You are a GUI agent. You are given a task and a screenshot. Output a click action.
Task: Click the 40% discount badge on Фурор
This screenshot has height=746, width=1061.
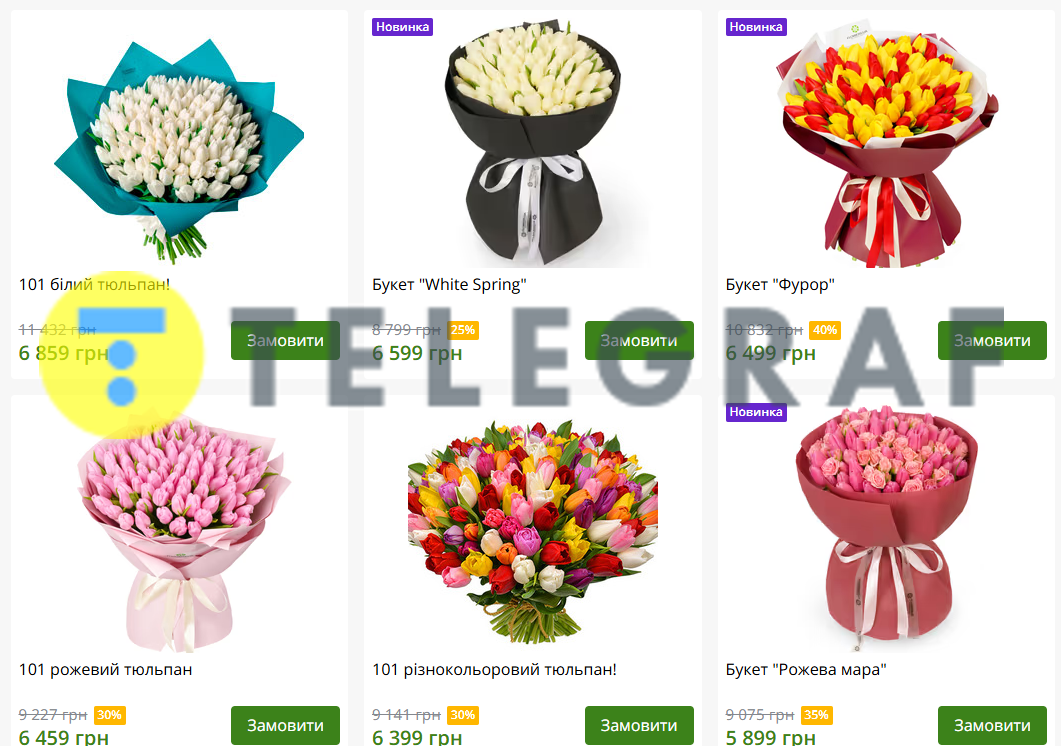(825, 330)
